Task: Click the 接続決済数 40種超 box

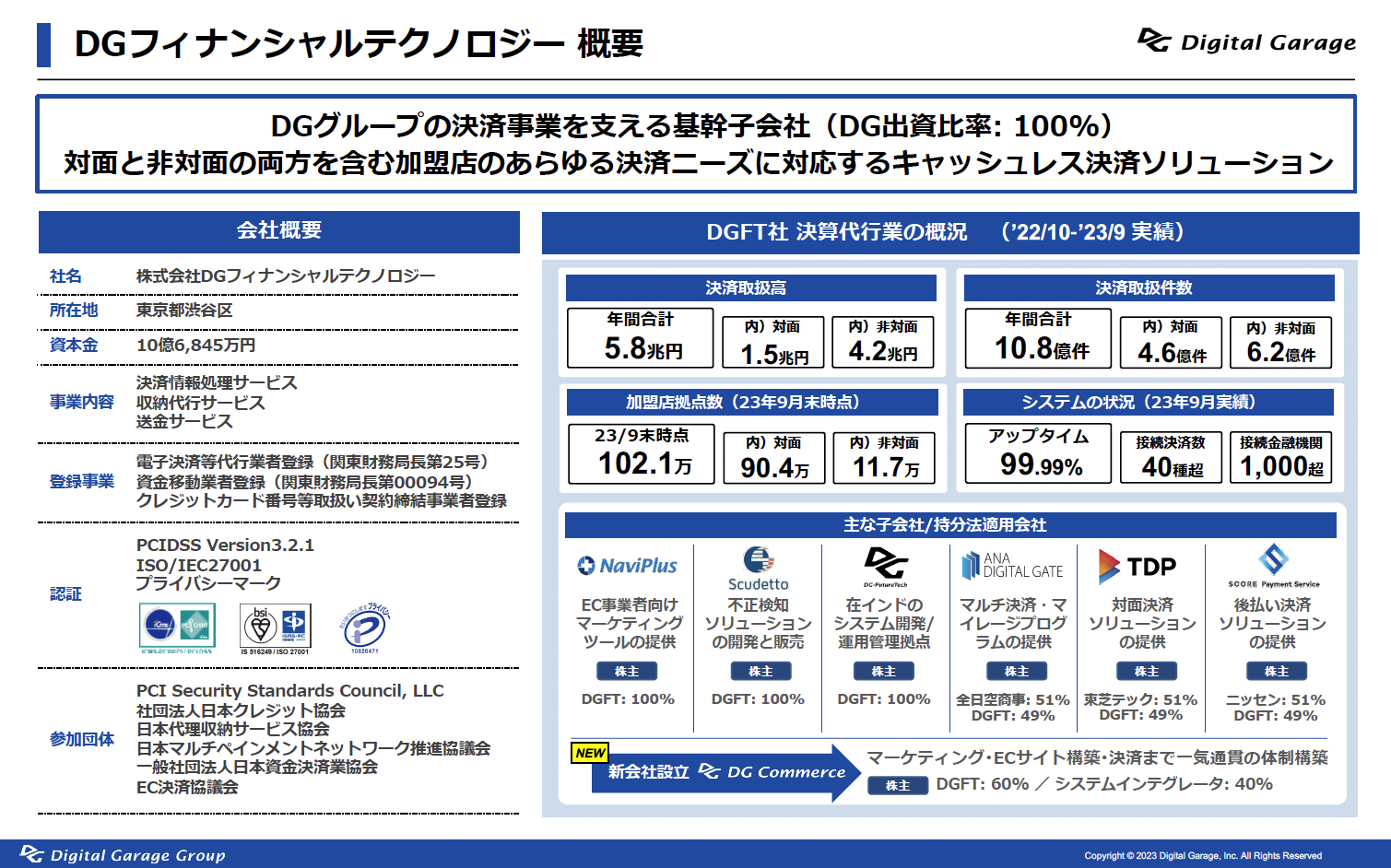Action: (x=1171, y=457)
